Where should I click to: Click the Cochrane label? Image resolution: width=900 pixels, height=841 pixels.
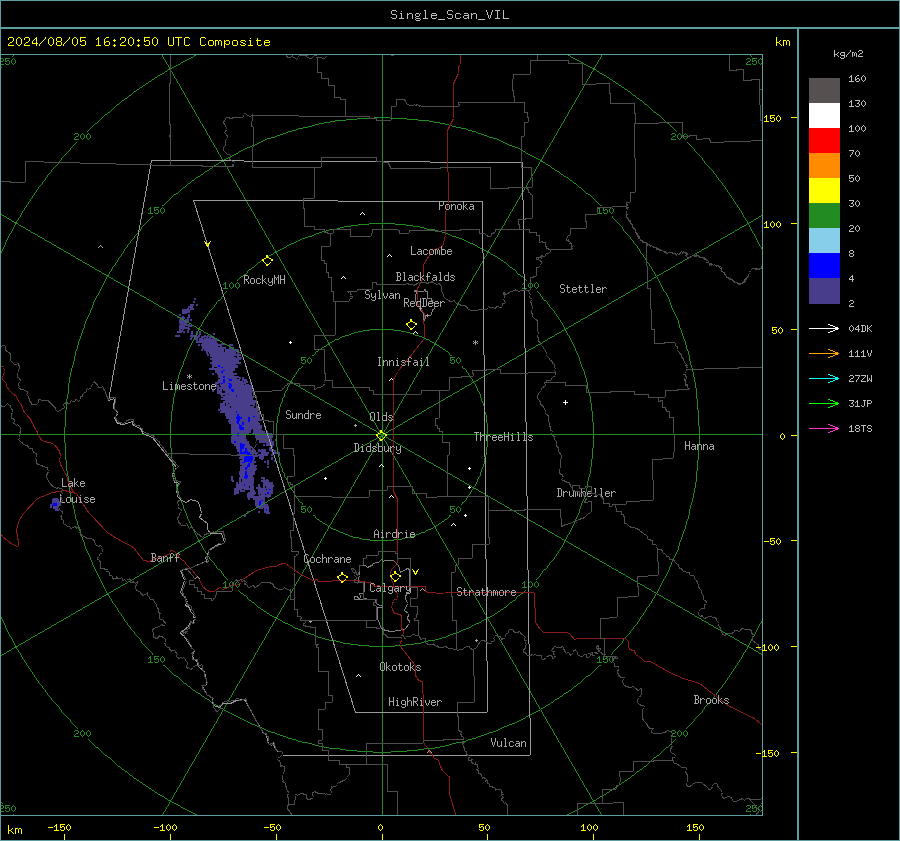pos(327,559)
